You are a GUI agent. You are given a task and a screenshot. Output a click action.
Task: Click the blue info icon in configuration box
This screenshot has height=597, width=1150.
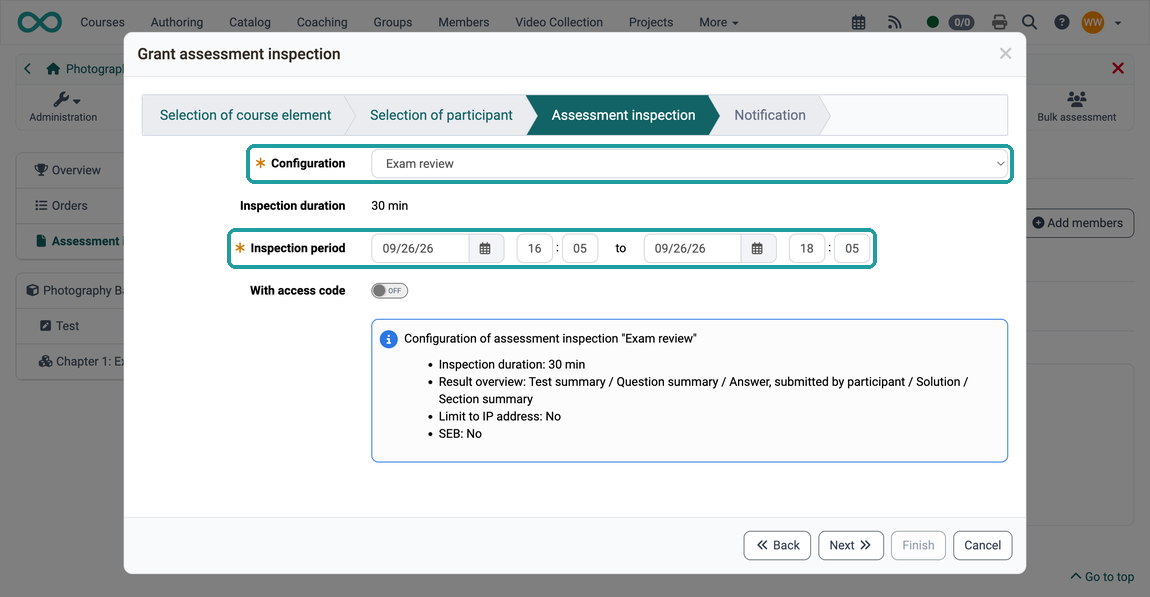click(x=388, y=339)
